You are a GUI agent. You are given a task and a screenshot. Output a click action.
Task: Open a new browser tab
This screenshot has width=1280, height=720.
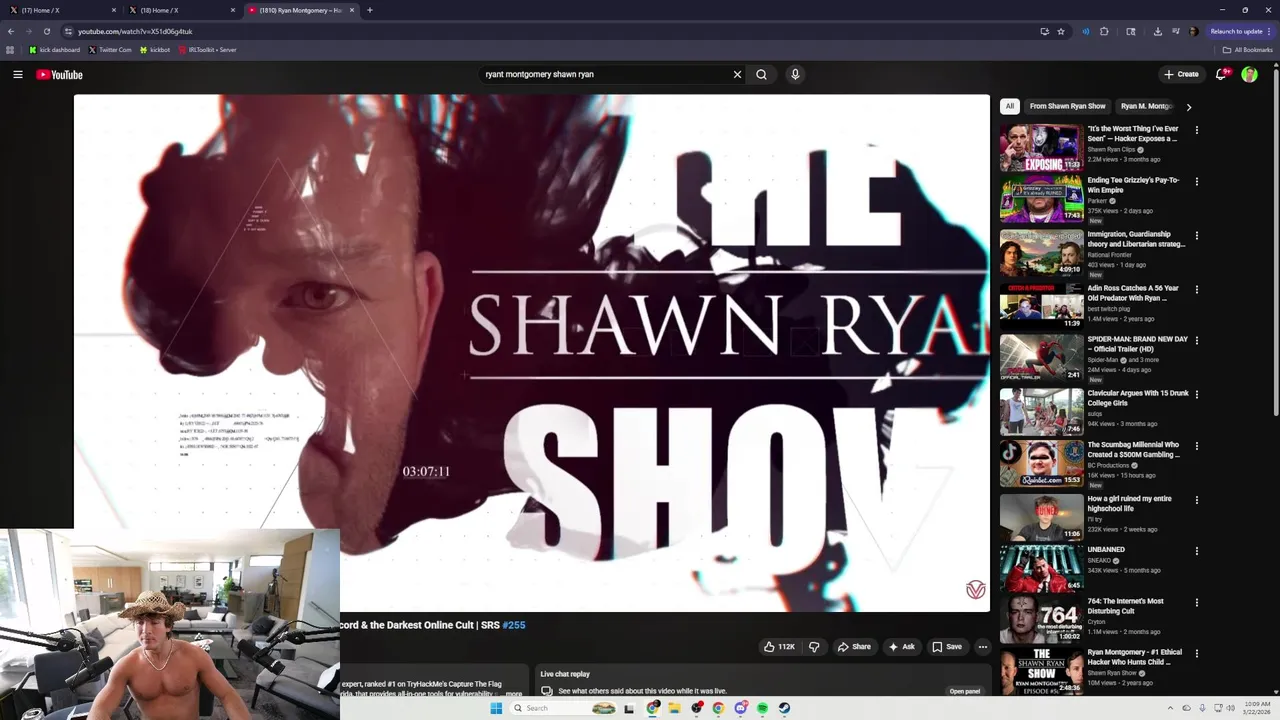click(370, 10)
